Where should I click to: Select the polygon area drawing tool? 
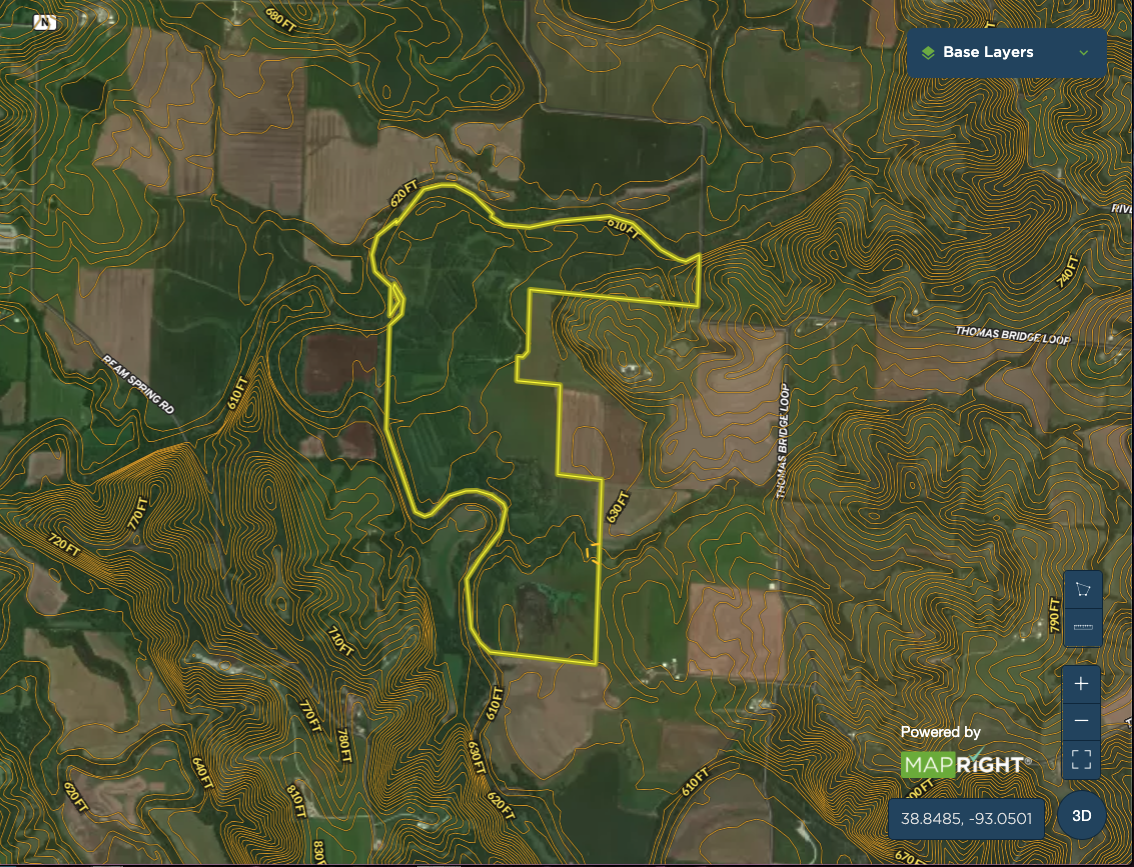pyautogui.click(x=1081, y=589)
